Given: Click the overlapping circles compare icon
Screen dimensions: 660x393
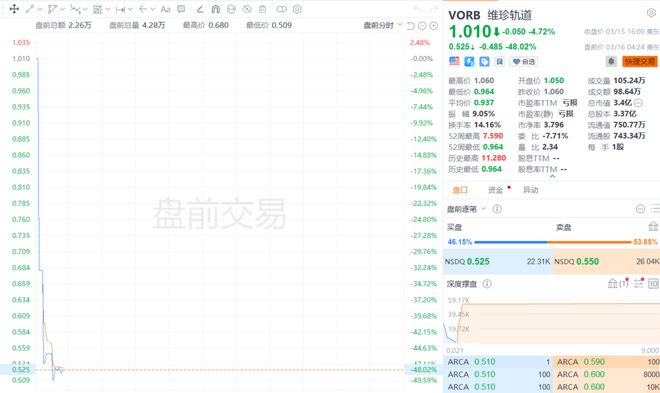Looking at the screenshot, I should (281, 9).
